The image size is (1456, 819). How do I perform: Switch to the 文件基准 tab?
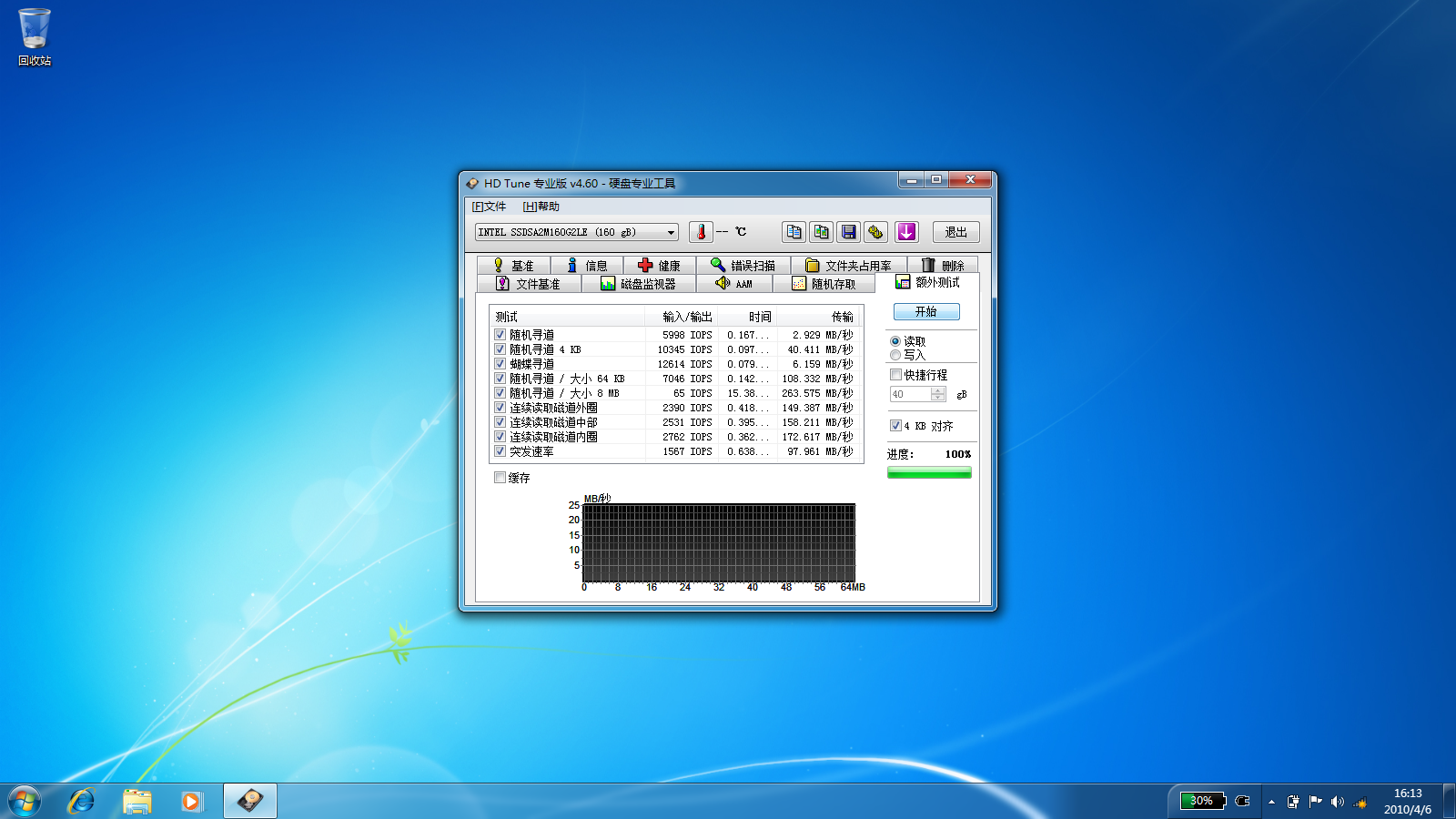point(529,284)
